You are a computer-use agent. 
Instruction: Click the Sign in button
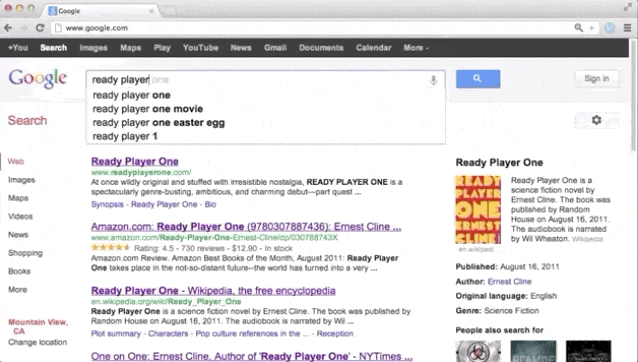596,79
